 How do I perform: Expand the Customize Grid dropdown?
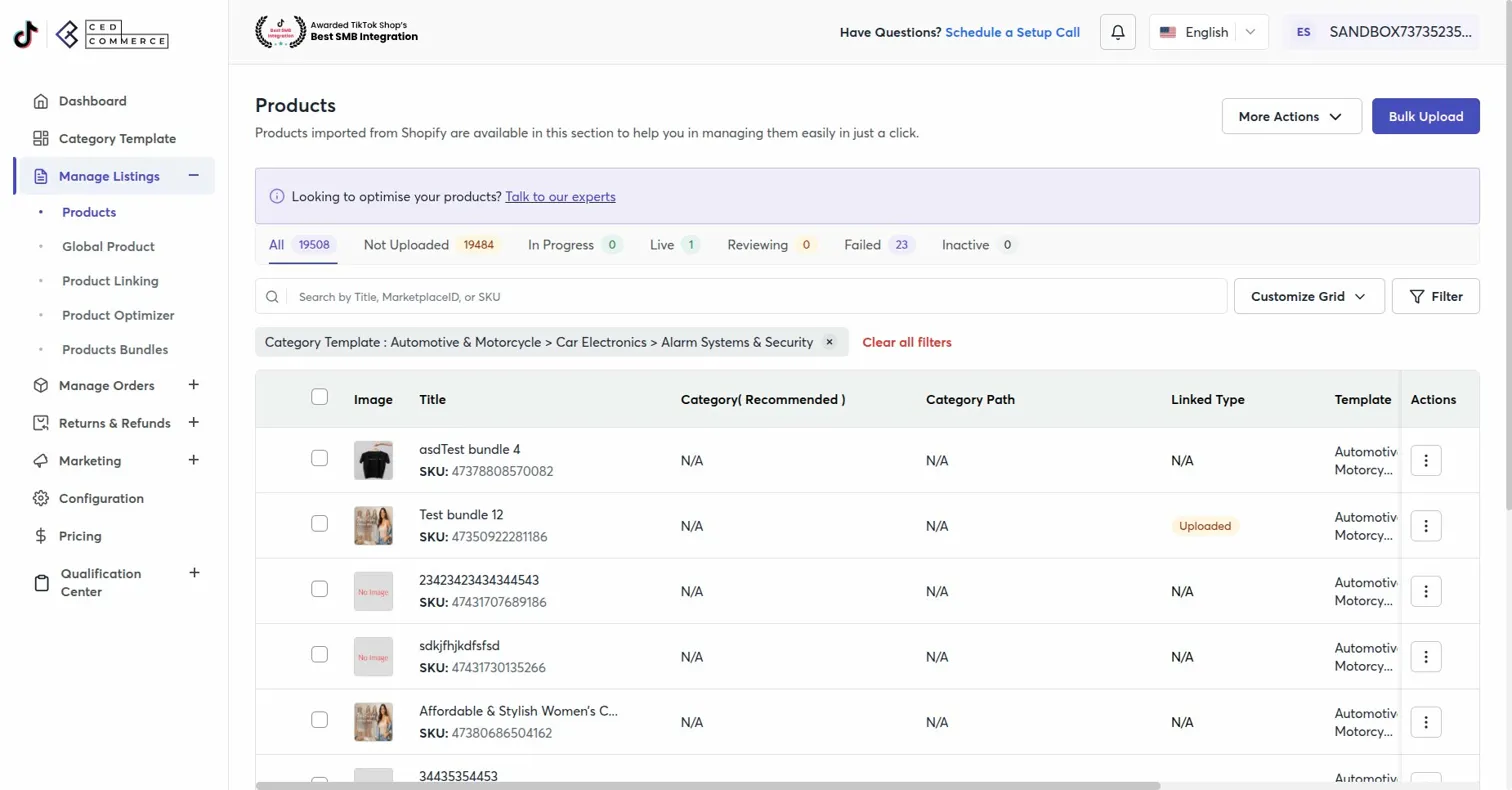[x=1309, y=296]
